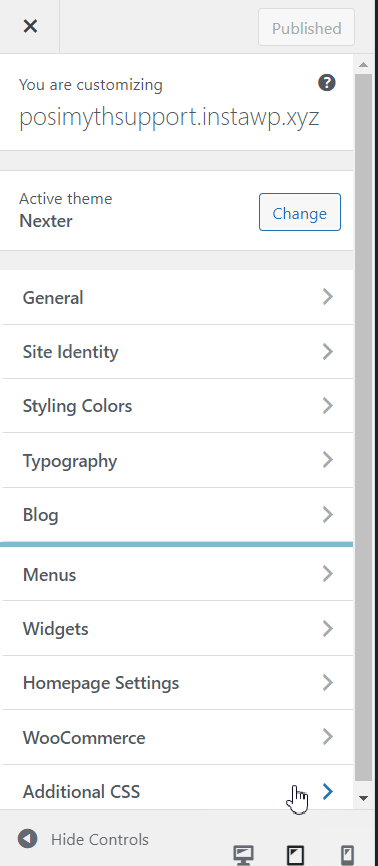This screenshot has height=866, width=378.
Task: Click the Hide Controls arrow icon
Action: tap(27, 839)
